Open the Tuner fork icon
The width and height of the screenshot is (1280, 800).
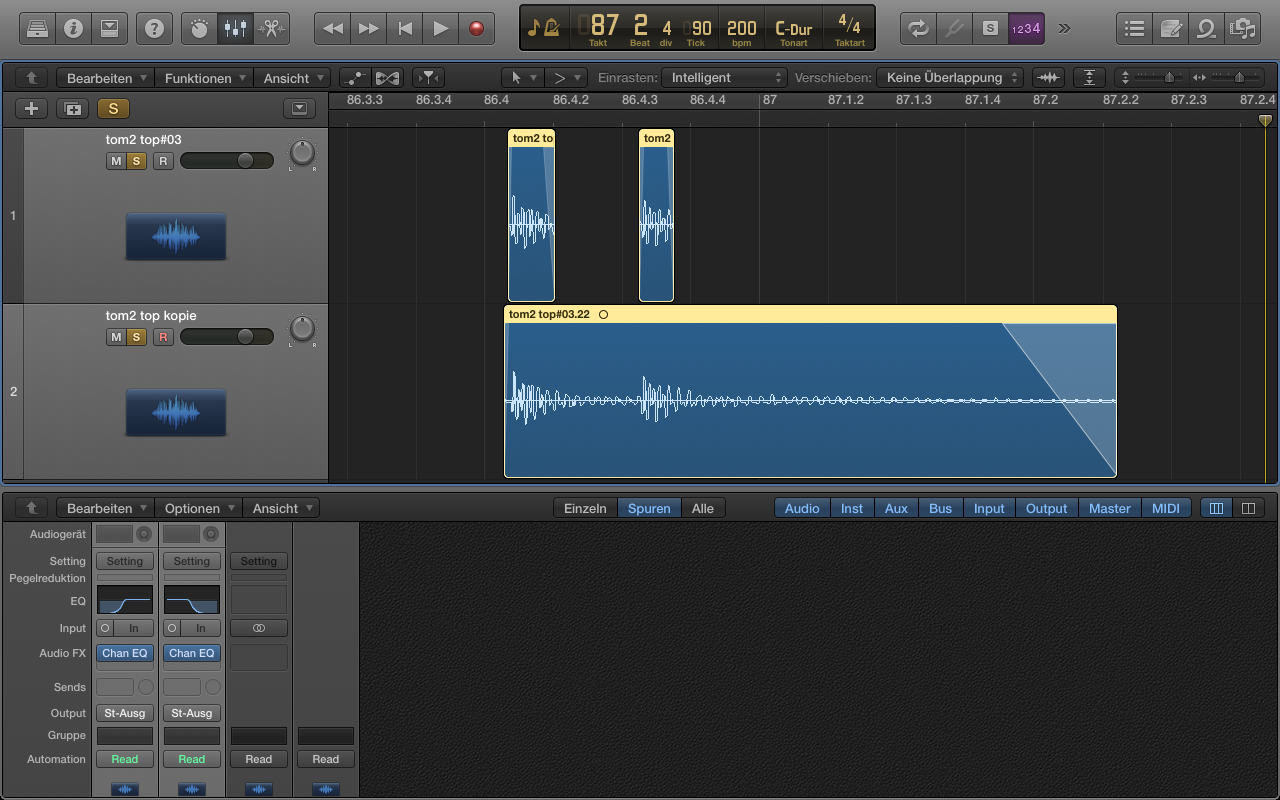[x=954, y=28]
